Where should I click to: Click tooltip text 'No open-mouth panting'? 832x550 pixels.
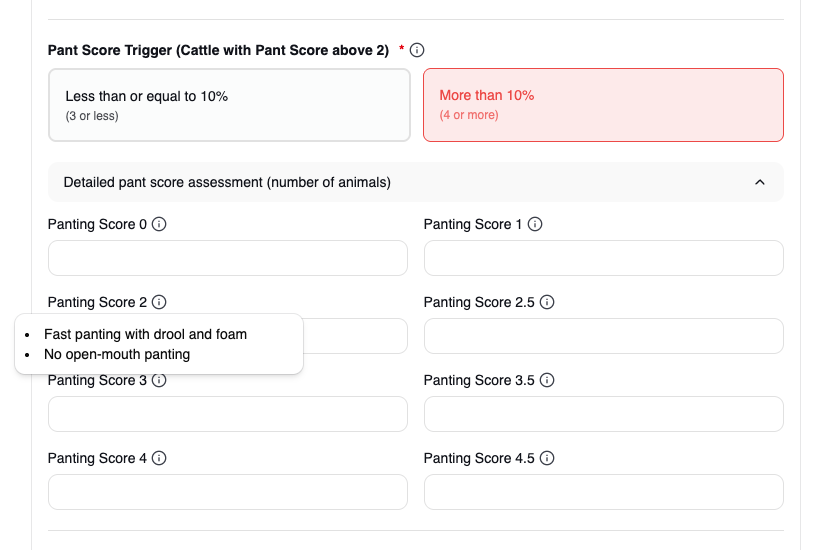coord(117,354)
